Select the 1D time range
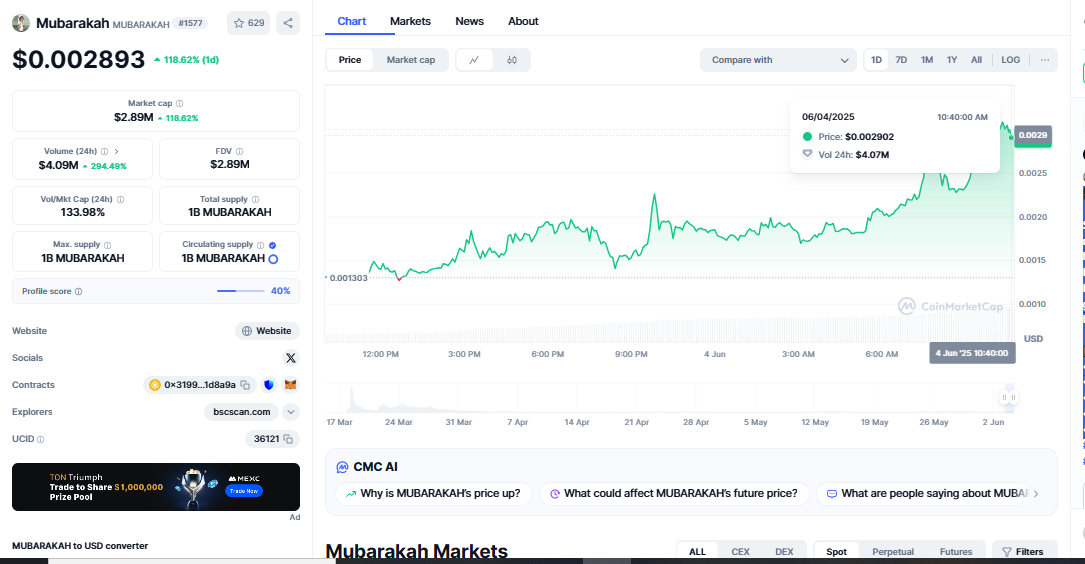This screenshot has height=564, width=1085. tap(876, 60)
